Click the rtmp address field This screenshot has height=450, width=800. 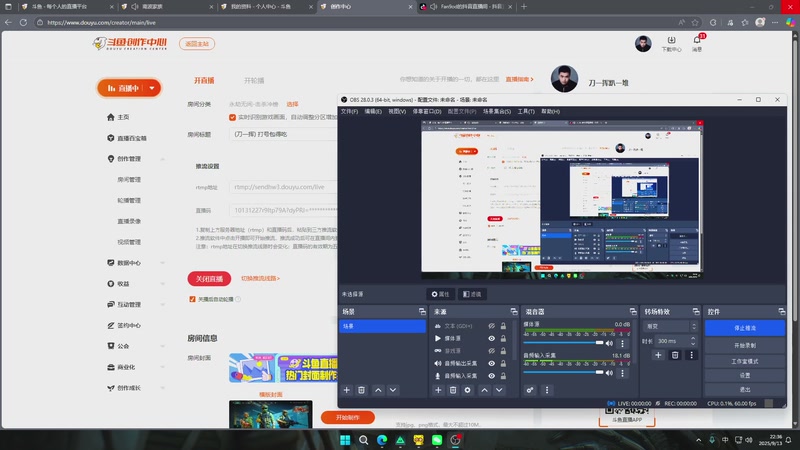tap(283, 187)
